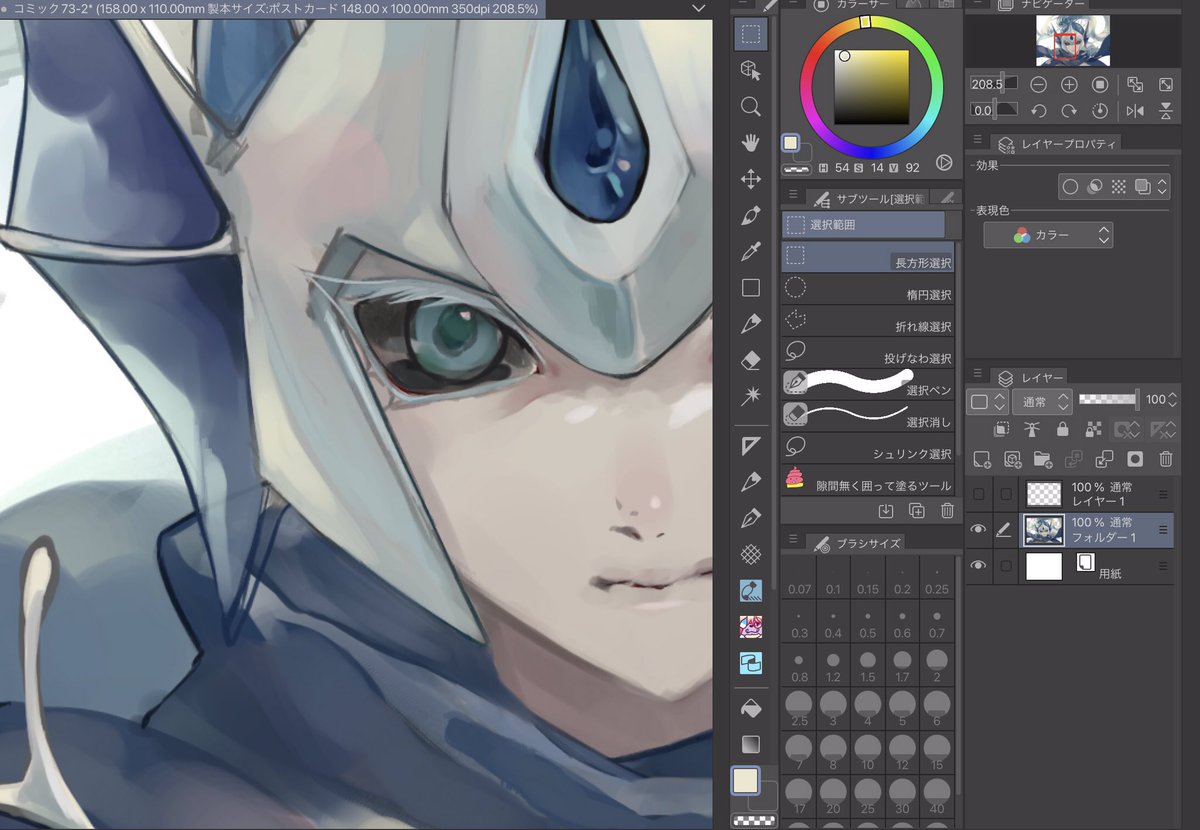Open the layer palette color dropdown beside 通常
Viewport: 1200px width, 830px height.
point(988,401)
